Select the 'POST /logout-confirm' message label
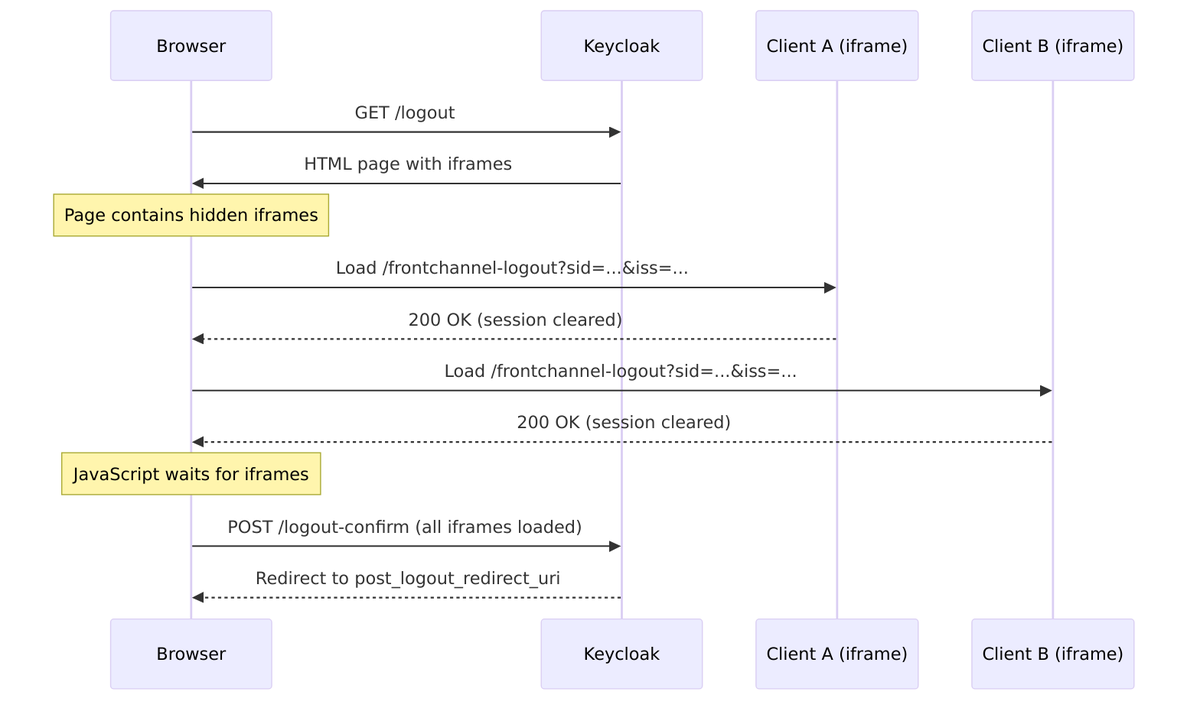Screen dimensions: 1200x708 coord(404,527)
